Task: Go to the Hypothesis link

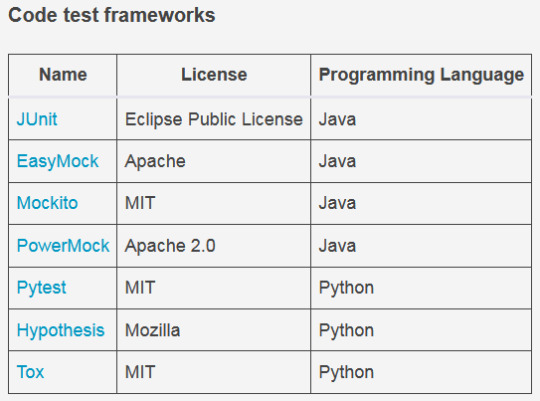Action: (x=61, y=330)
